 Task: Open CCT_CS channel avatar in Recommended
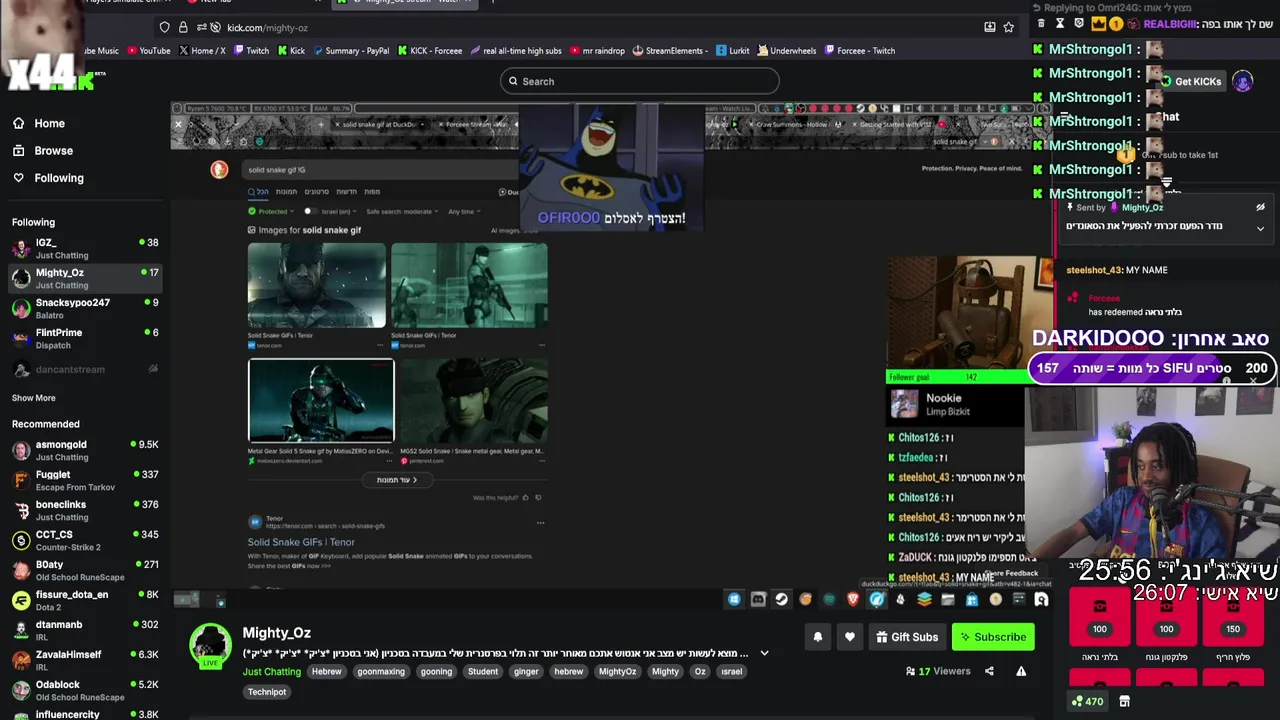[21, 540]
